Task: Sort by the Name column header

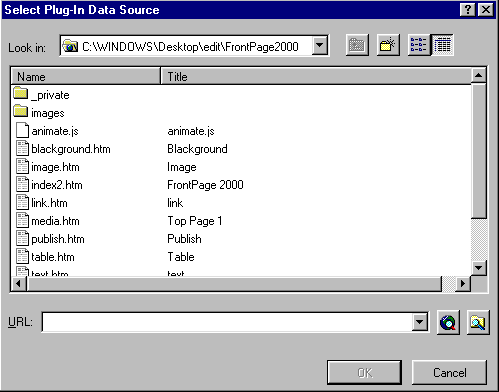Action: pyautogui.click(x=85, y=77)
